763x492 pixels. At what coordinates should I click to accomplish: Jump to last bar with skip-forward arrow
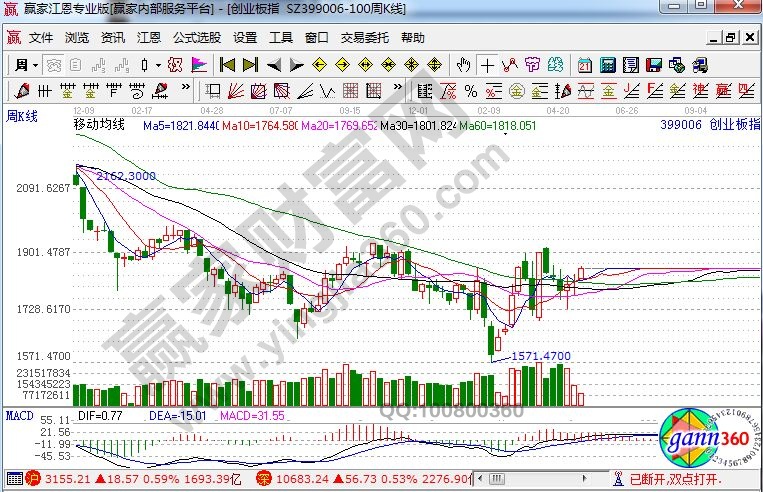click(x=251, y=65)
